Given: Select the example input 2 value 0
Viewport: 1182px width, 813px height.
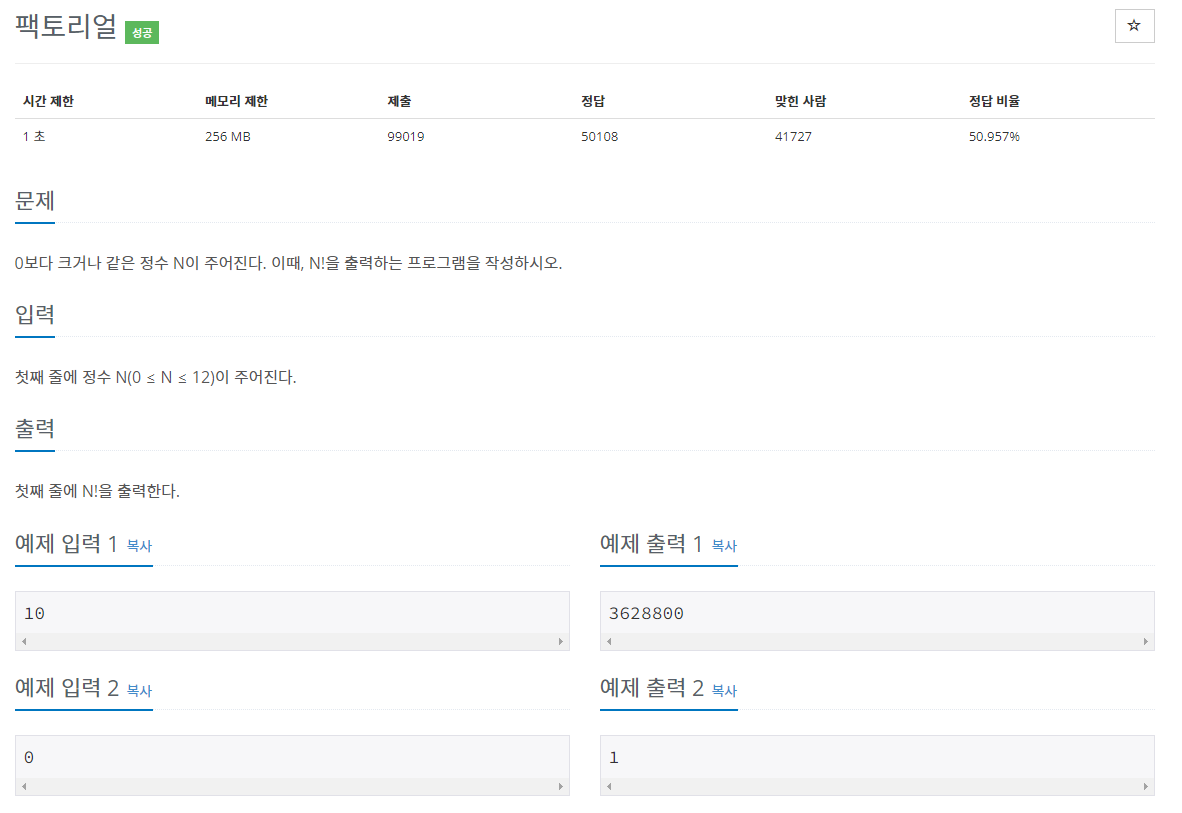Looking at the screenshot, I should click(29, 757).
